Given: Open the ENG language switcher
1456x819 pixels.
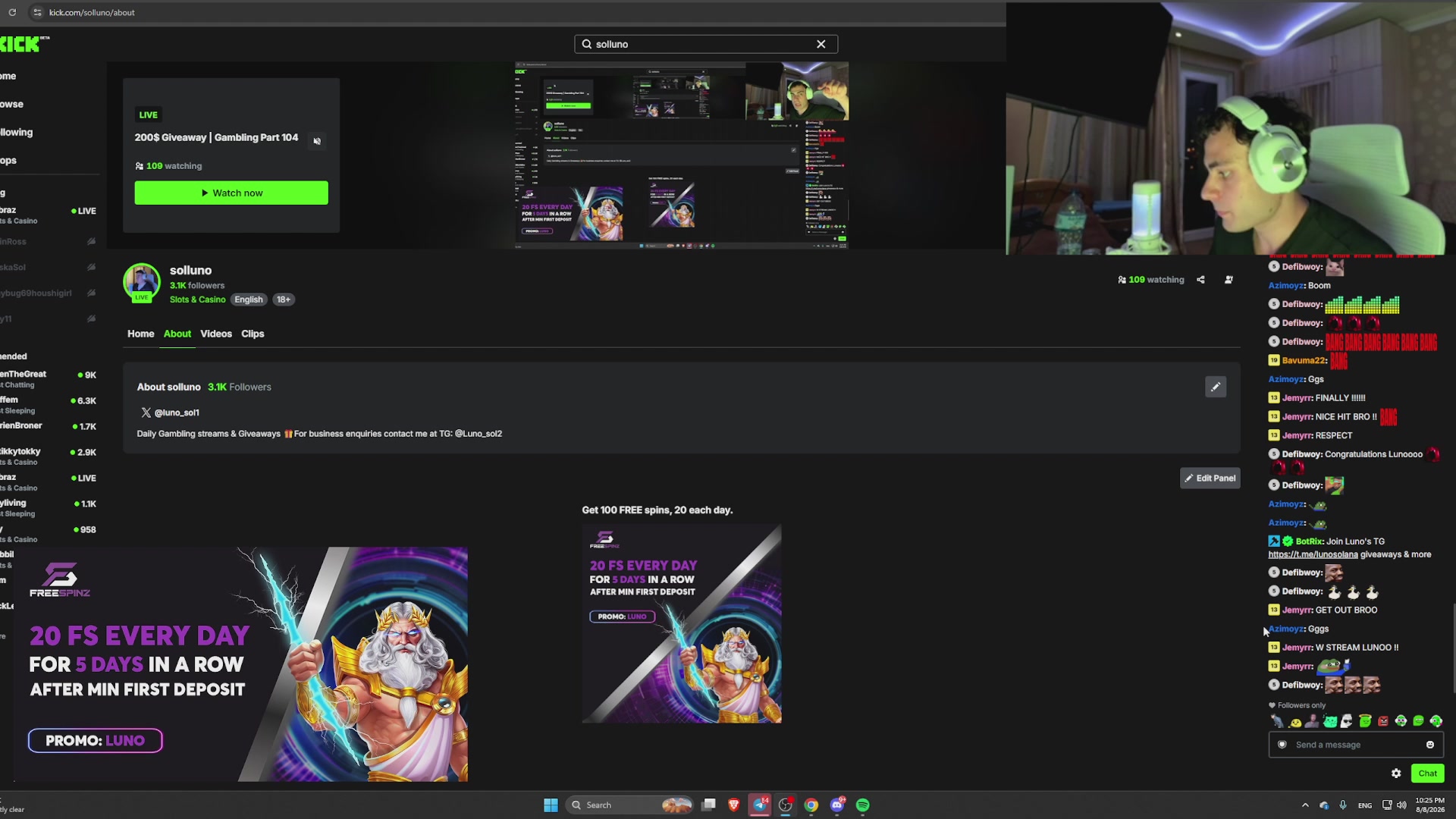Looking at the screenshot, I should coord(1365,805).
